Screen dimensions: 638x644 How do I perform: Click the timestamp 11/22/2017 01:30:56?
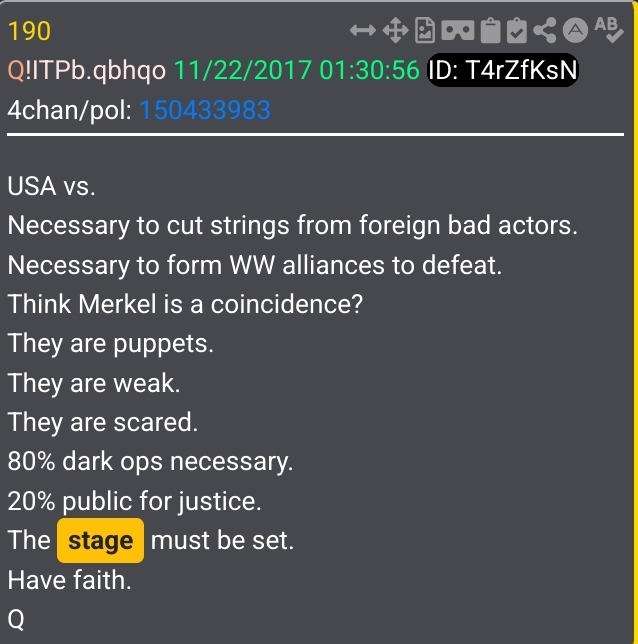click(x=297, y=70)
